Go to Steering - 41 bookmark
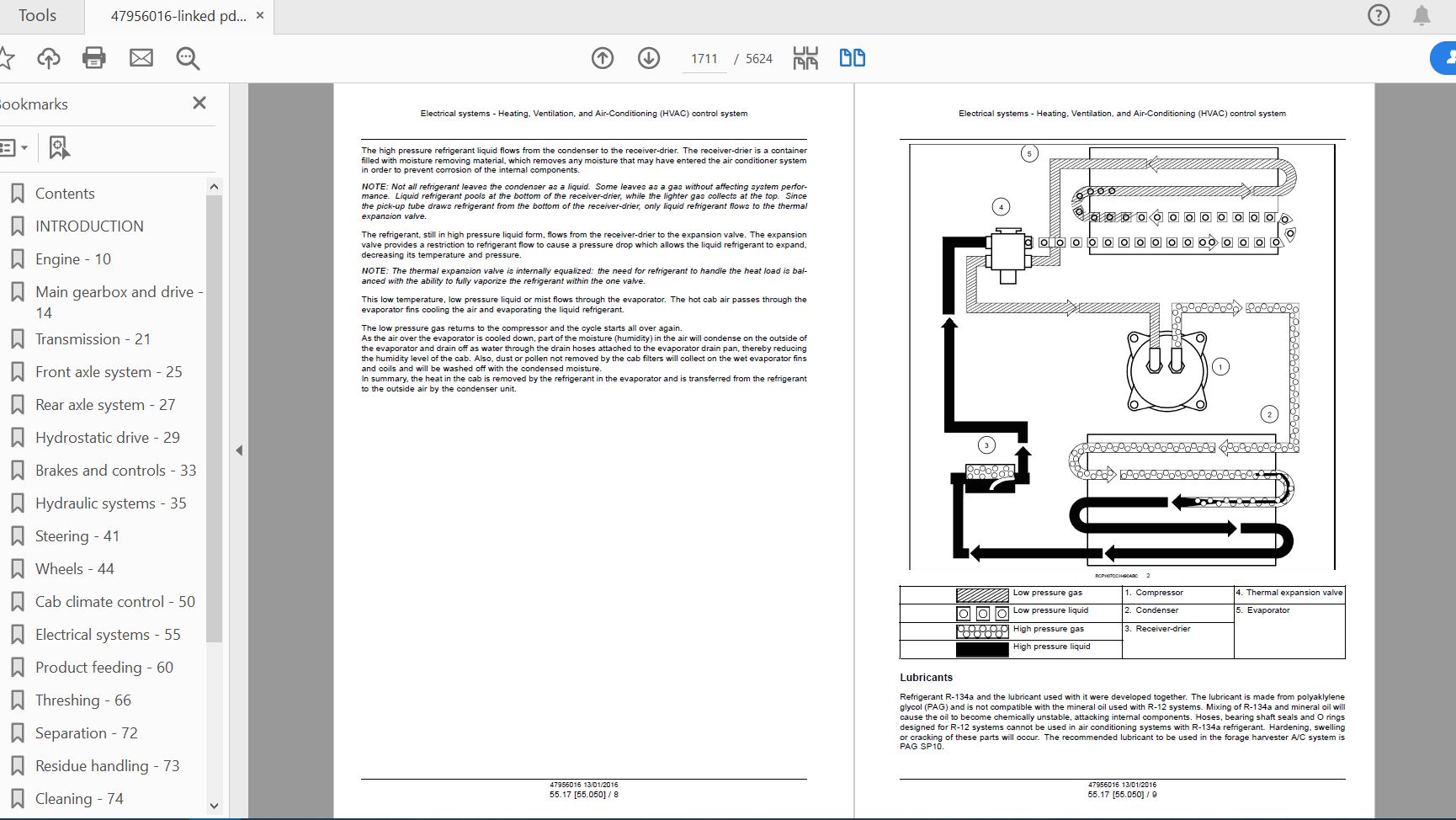 [77, 536]
